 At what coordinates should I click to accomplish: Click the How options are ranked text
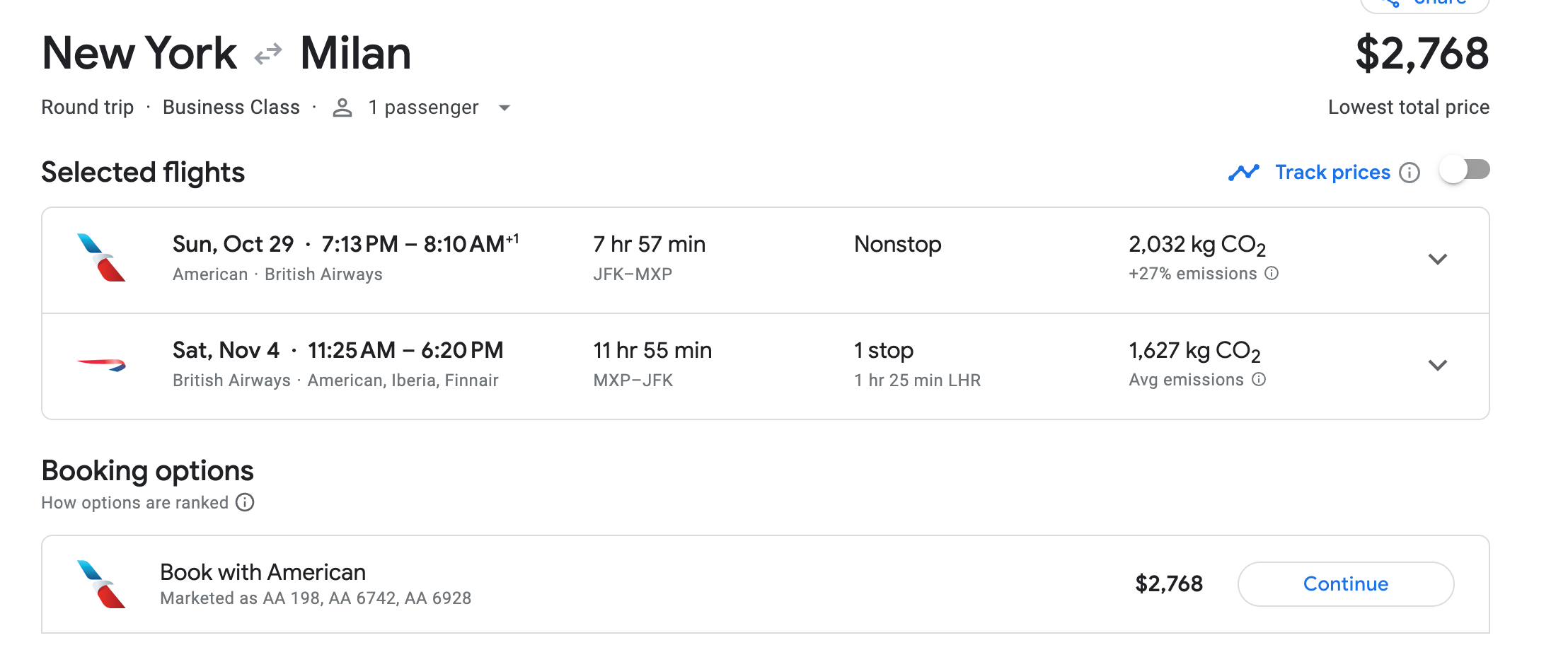click(134, 503)
